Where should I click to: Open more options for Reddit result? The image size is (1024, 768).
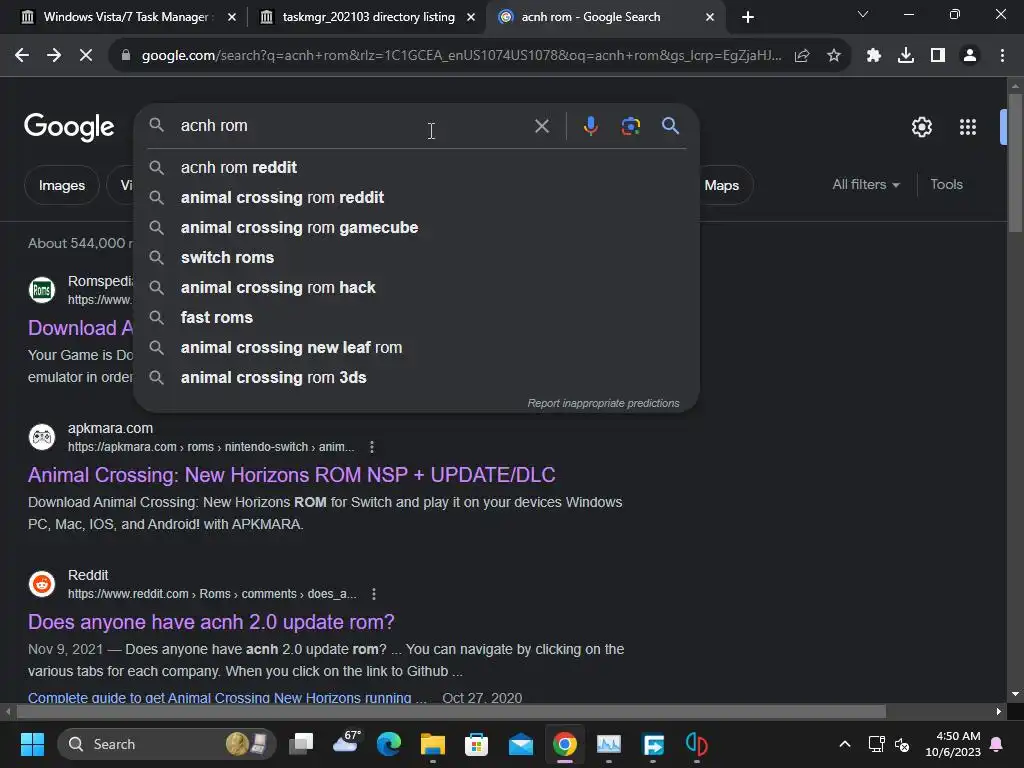374,594
